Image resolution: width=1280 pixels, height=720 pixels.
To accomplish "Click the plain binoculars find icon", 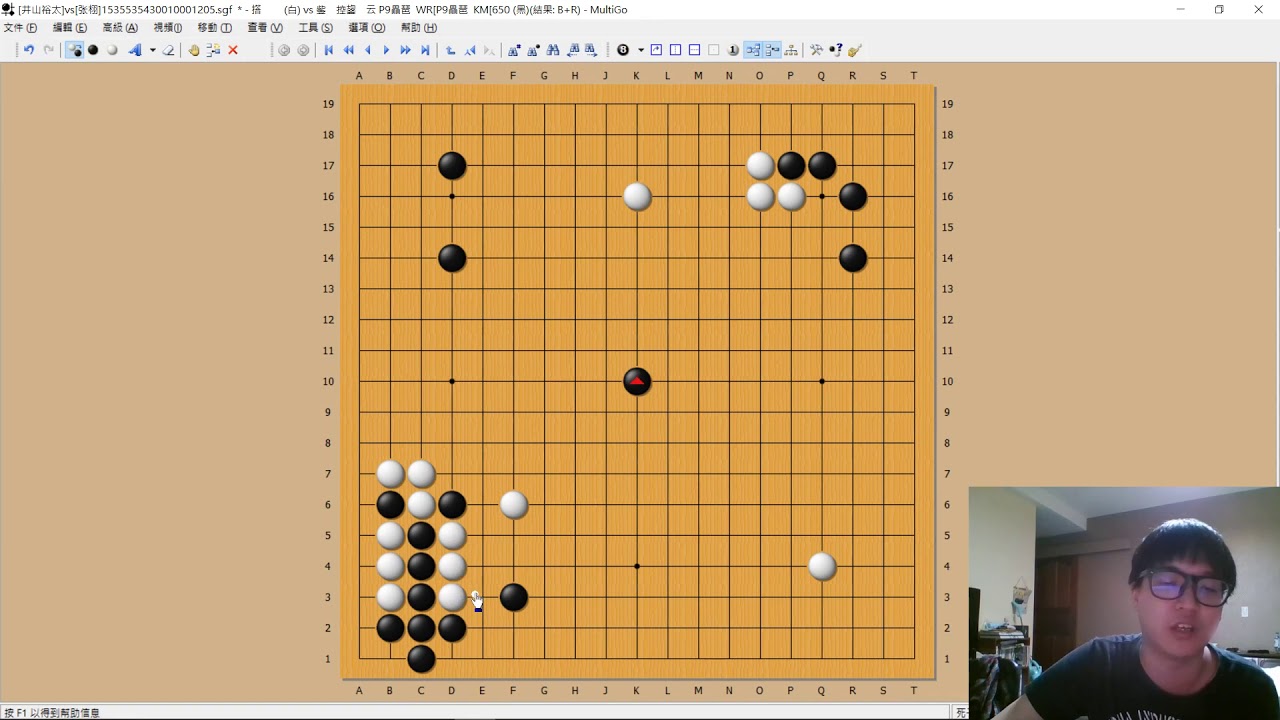I will 553,50.
